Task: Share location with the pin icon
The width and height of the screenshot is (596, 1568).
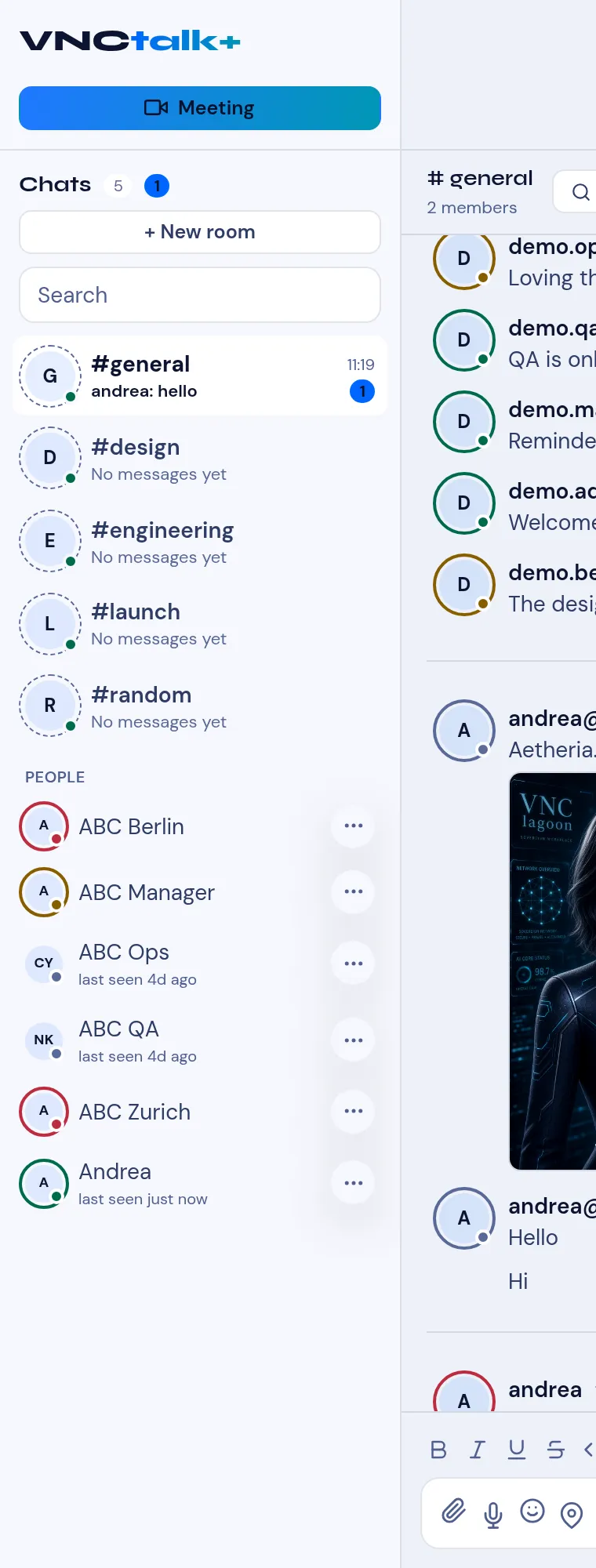Action: (x=572, y=1515)
